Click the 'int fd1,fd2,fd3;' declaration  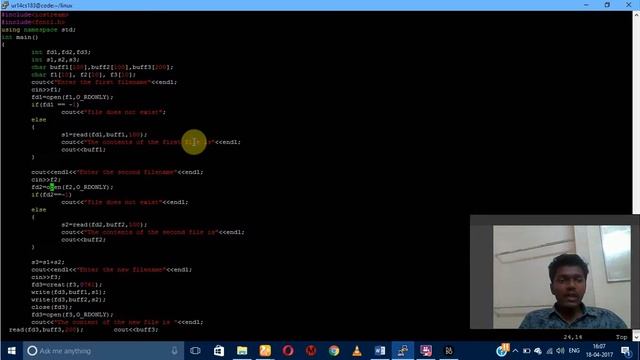pos(61,52)
